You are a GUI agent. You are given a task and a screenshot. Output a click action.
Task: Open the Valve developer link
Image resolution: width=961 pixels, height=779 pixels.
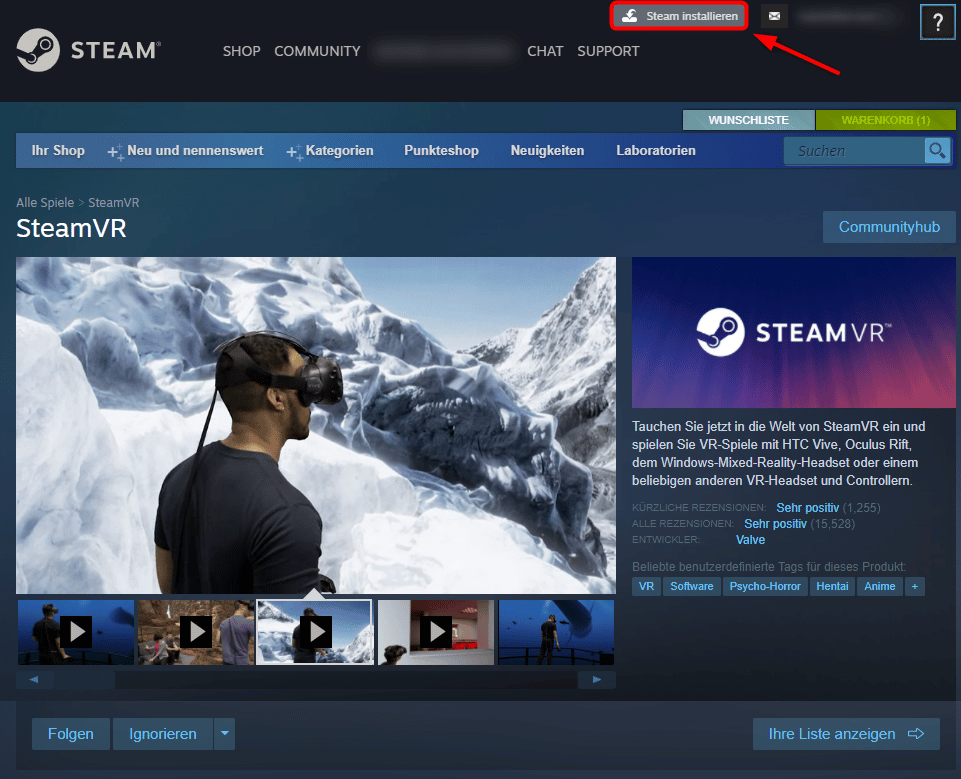pos(750,539)
